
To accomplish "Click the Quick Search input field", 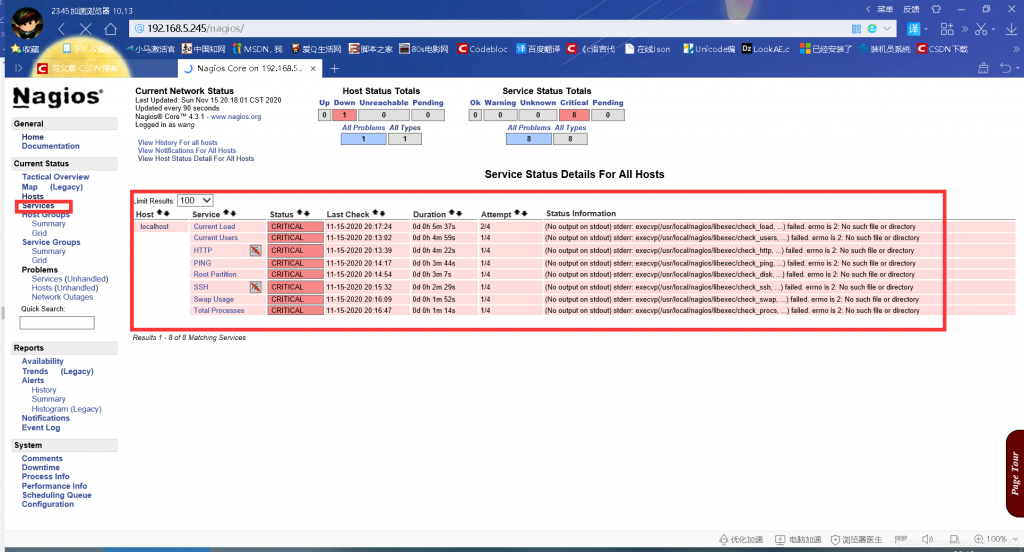I will (x=57, y=322).
